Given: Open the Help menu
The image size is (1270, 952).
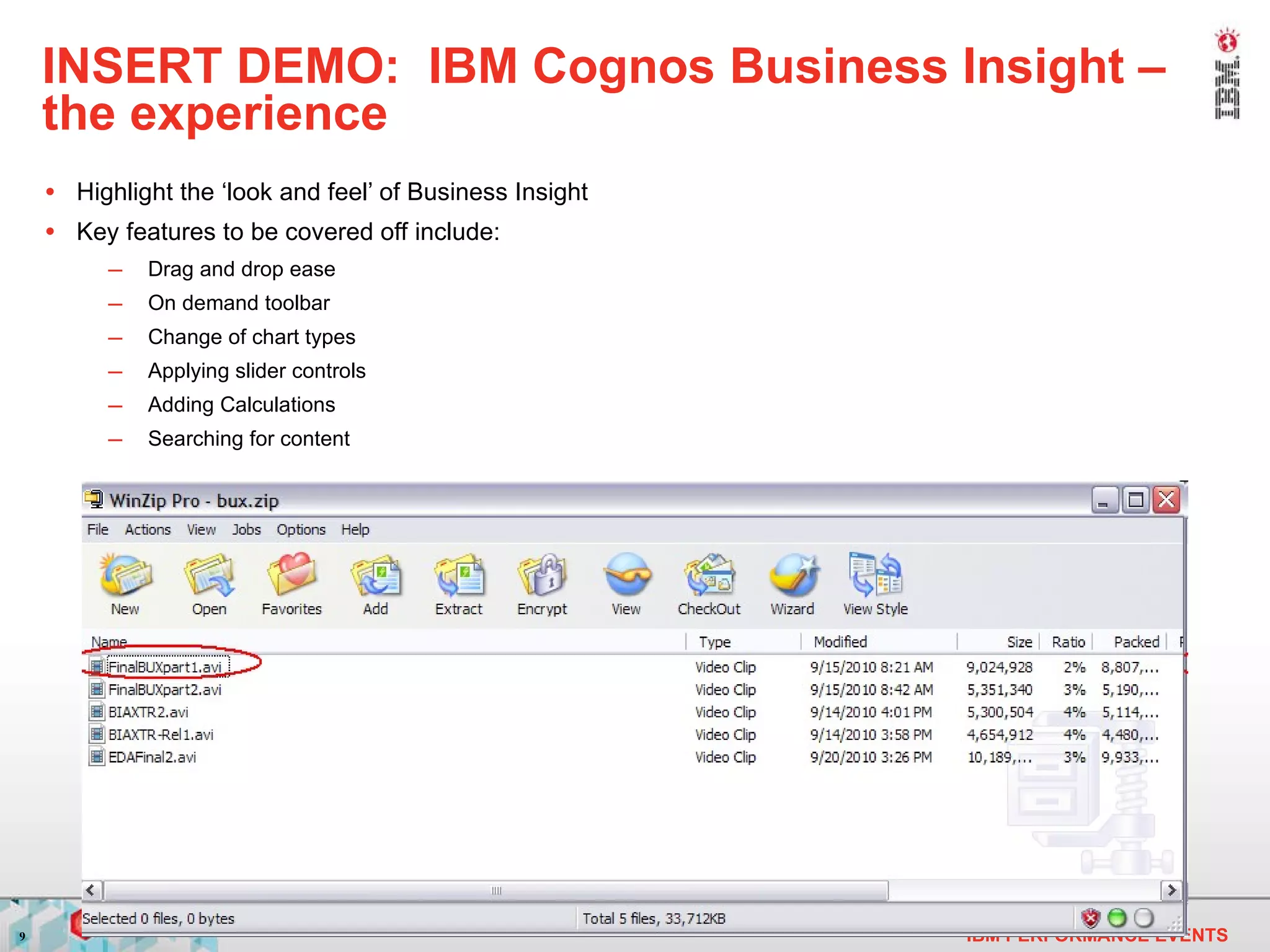Looking at the screenshot, I should pos(355,529).
